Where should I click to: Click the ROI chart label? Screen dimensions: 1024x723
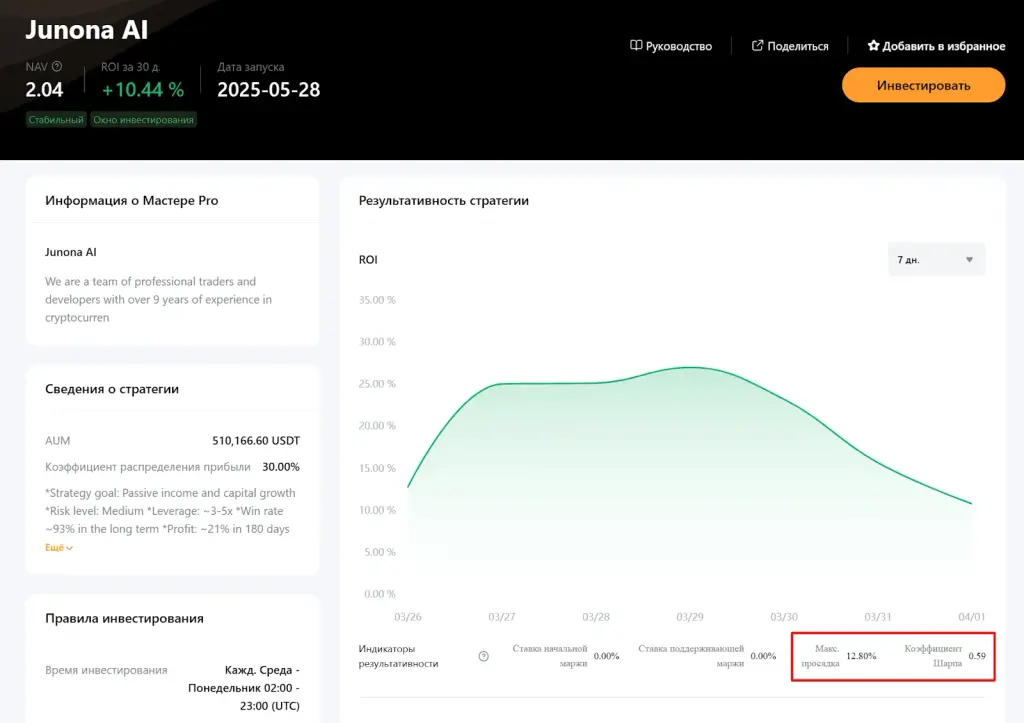click(x=368, y=259)
